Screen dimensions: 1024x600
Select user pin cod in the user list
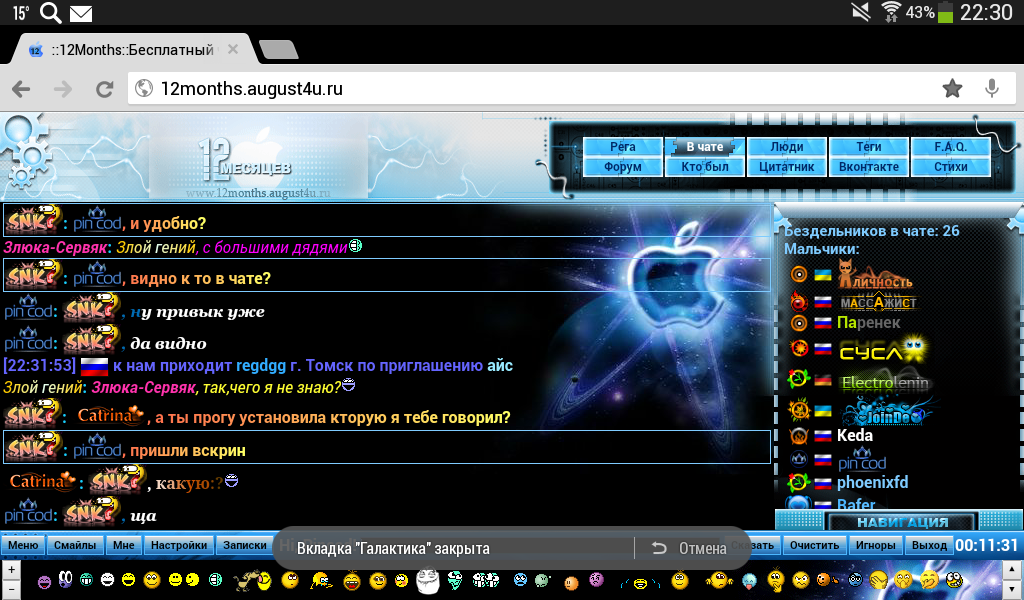[x=862, y=459]
